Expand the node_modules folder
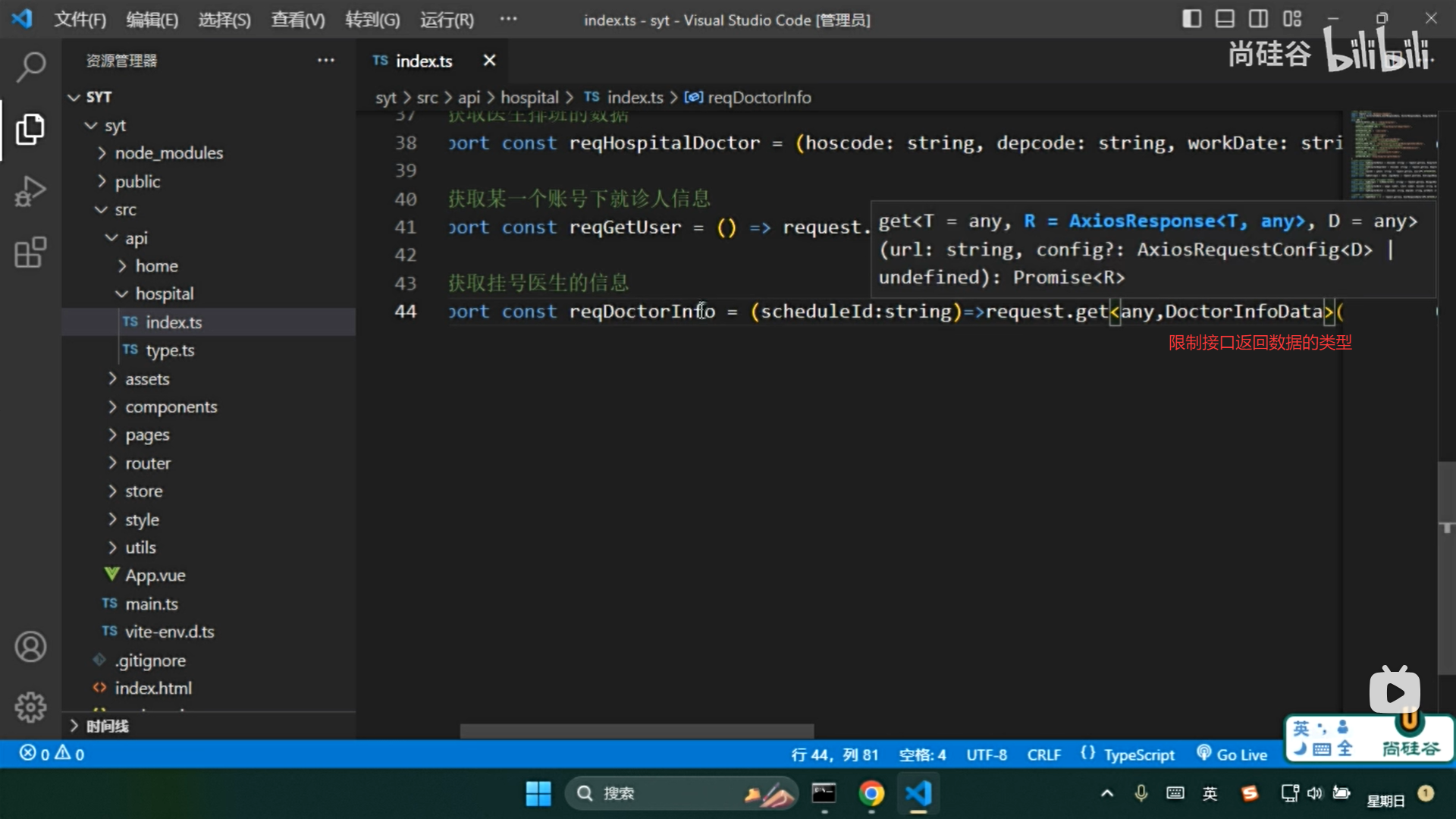 168,153
